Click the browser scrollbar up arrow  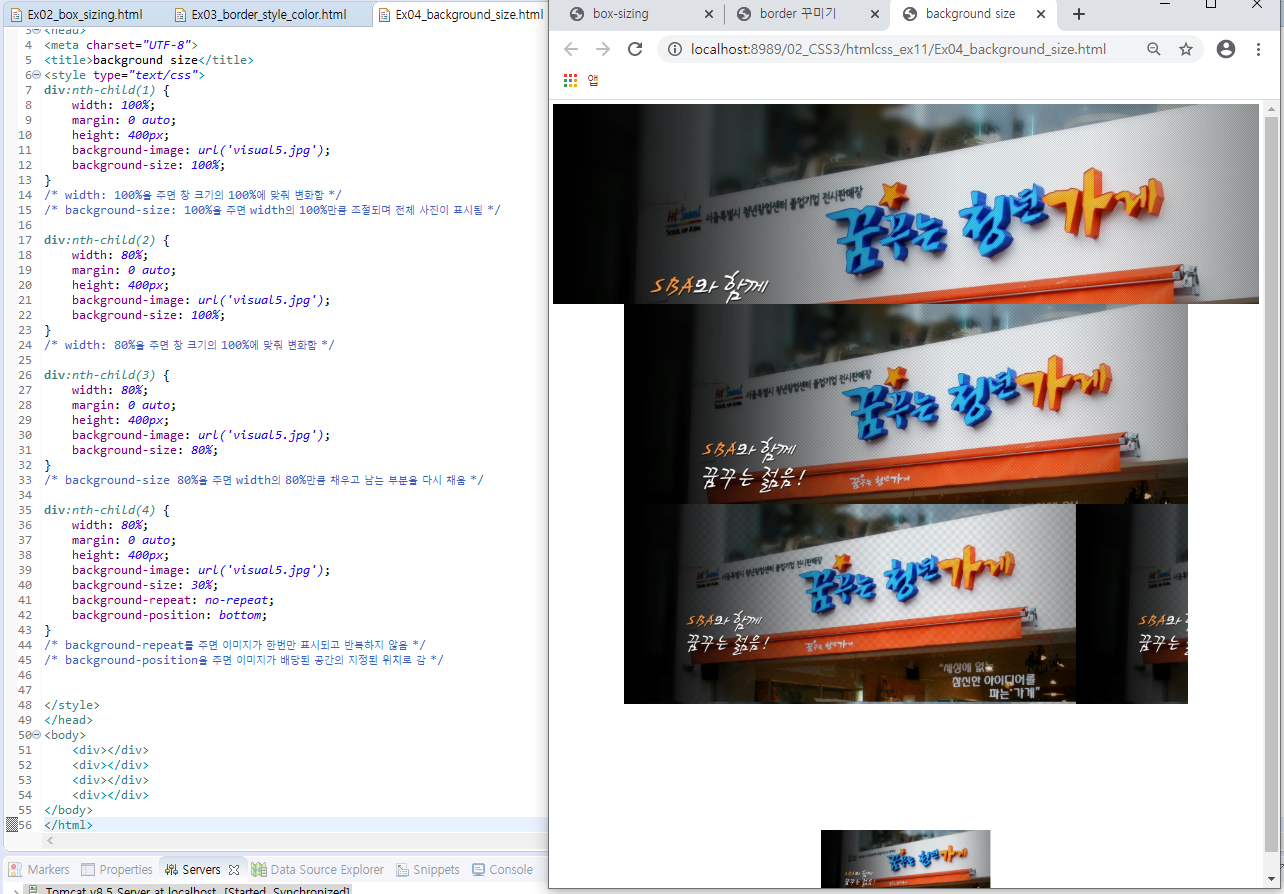(1271, 108)
